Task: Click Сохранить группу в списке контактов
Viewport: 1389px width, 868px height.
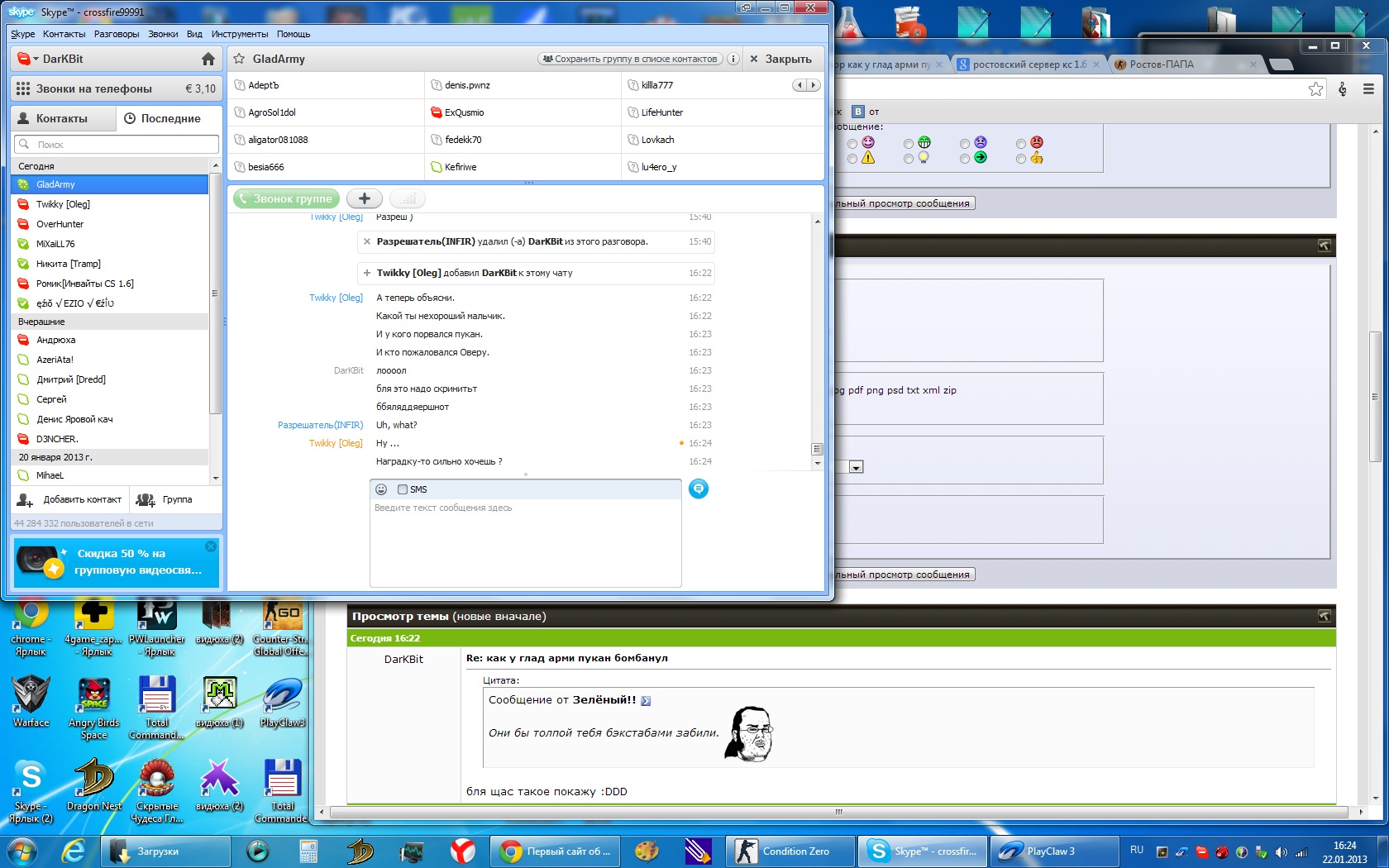Action: [x=630, y=59]
